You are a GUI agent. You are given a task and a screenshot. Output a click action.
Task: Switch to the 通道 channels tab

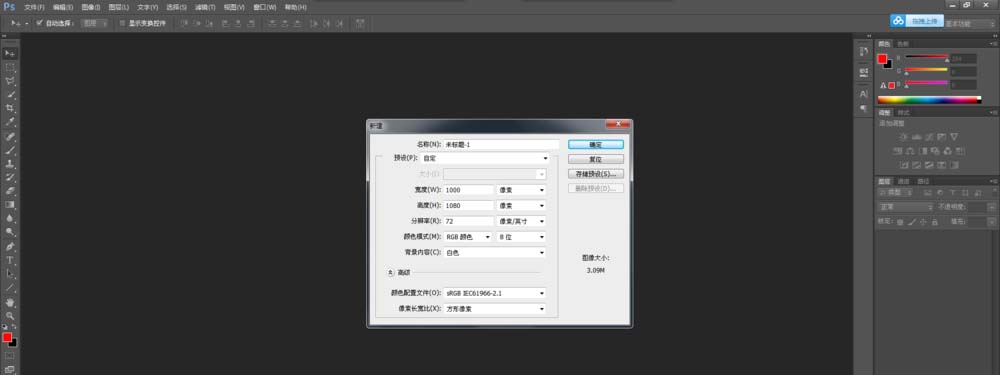click(x=905, y=181)
